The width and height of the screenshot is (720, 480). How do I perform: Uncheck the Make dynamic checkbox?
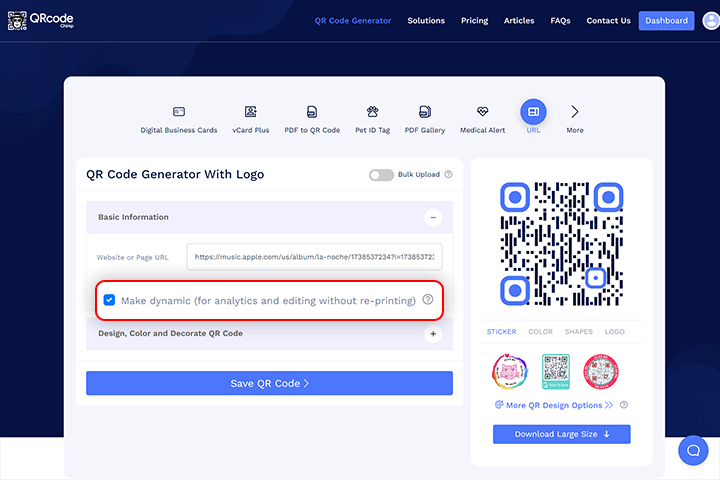[109, 300]
